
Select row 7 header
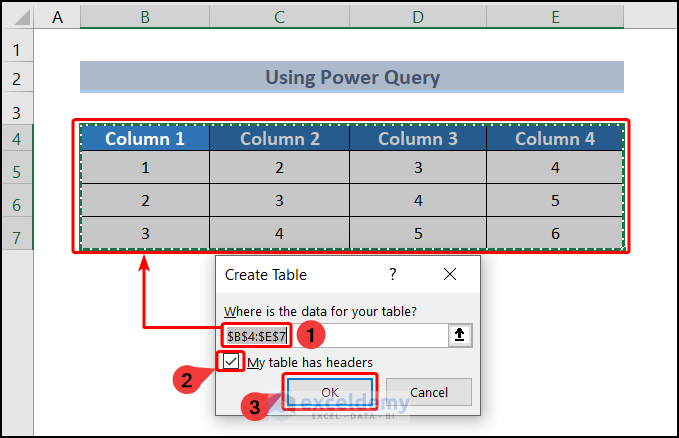(x=17, y=234)
